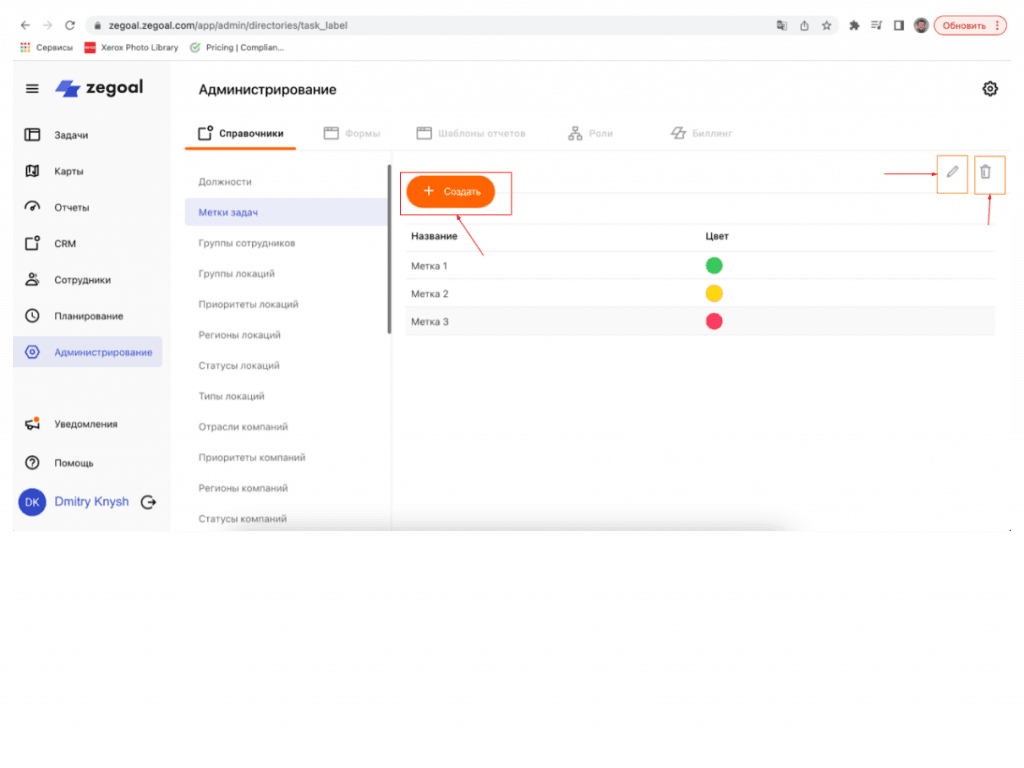The width and height of the screenshot is (1024, 768).
Task: Click the green color dot for Метка 1
Action: click(x=714, y=266)
